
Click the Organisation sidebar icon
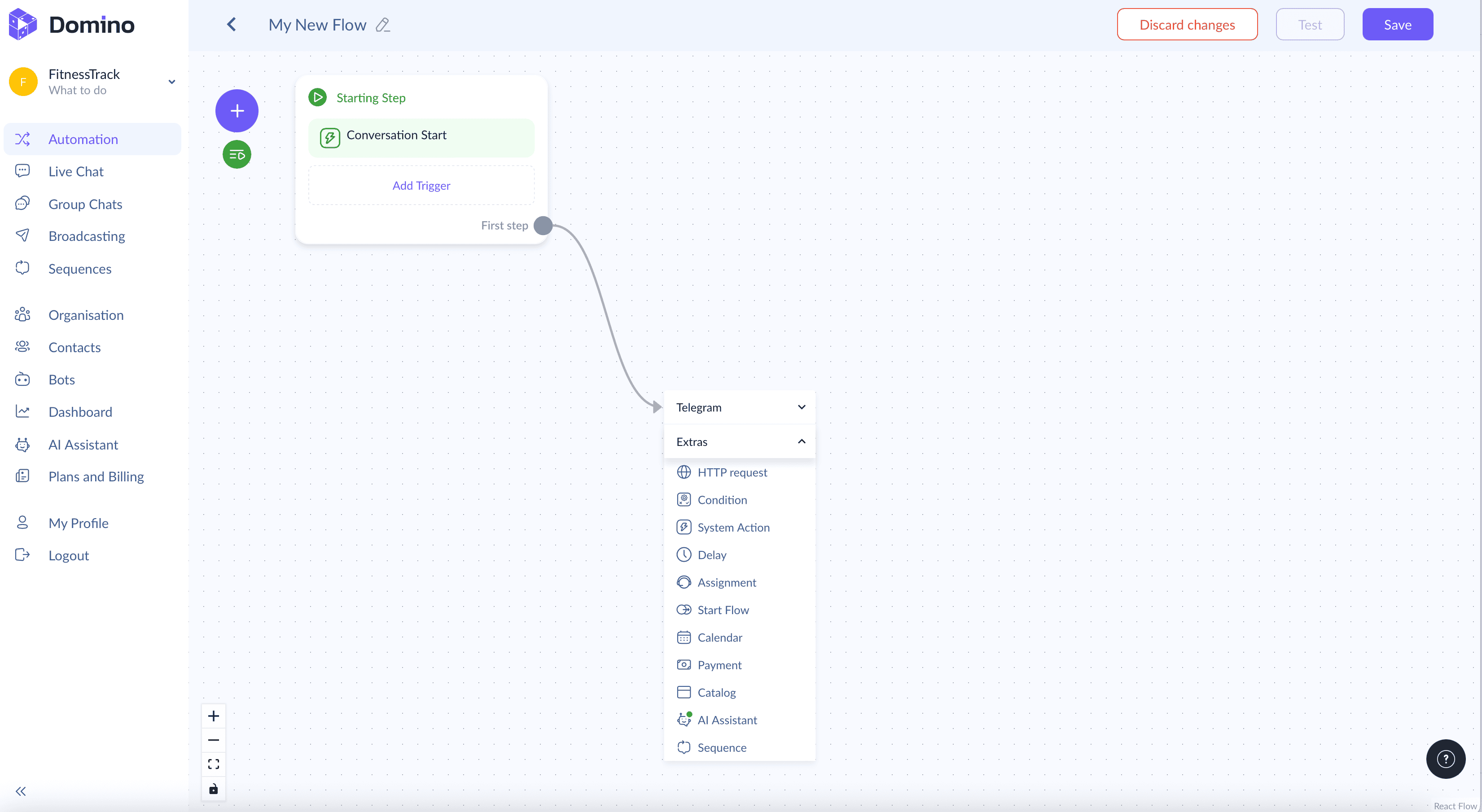click(22, 314)
